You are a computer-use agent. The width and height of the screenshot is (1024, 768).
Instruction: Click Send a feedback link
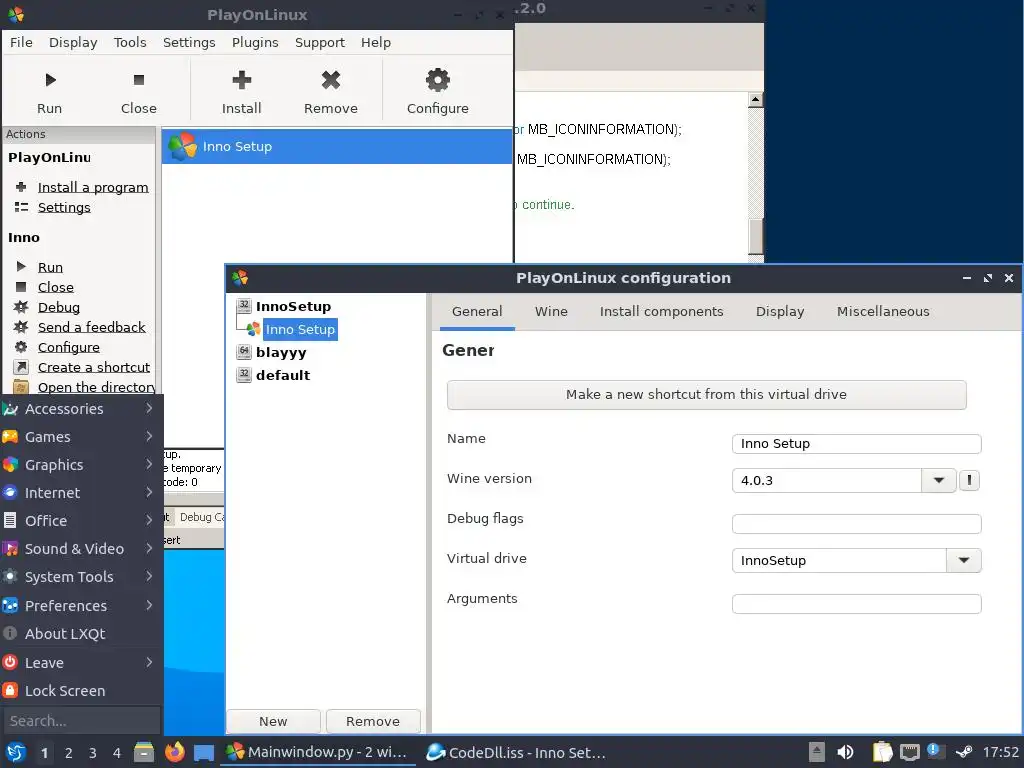[91, 327]
